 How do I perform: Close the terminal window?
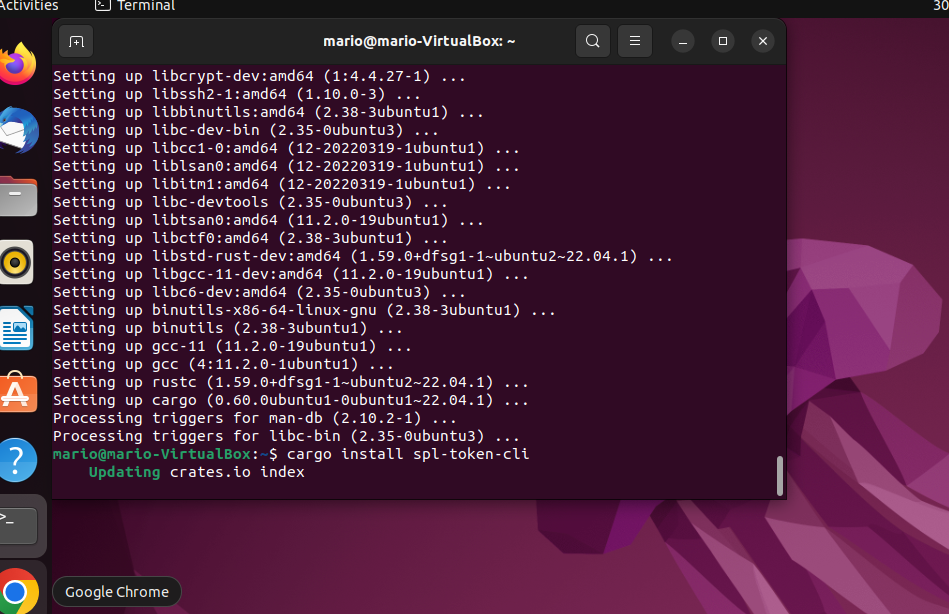tap(763, 41)
